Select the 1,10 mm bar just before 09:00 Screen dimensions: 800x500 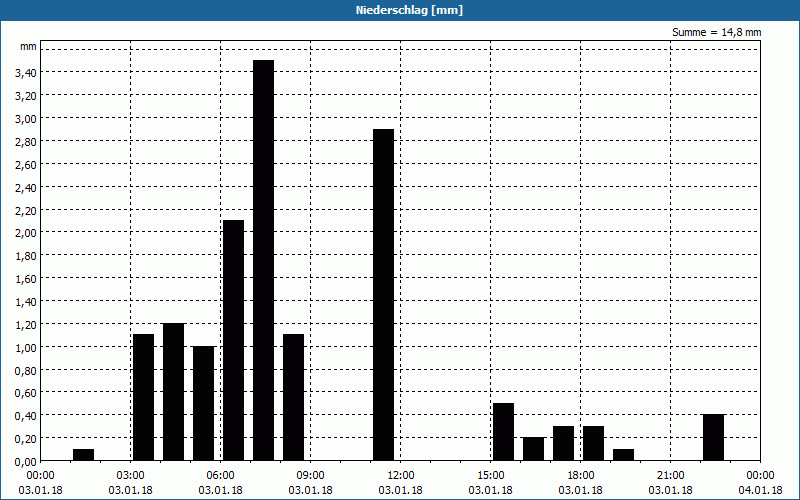click(x=293, y=397)
